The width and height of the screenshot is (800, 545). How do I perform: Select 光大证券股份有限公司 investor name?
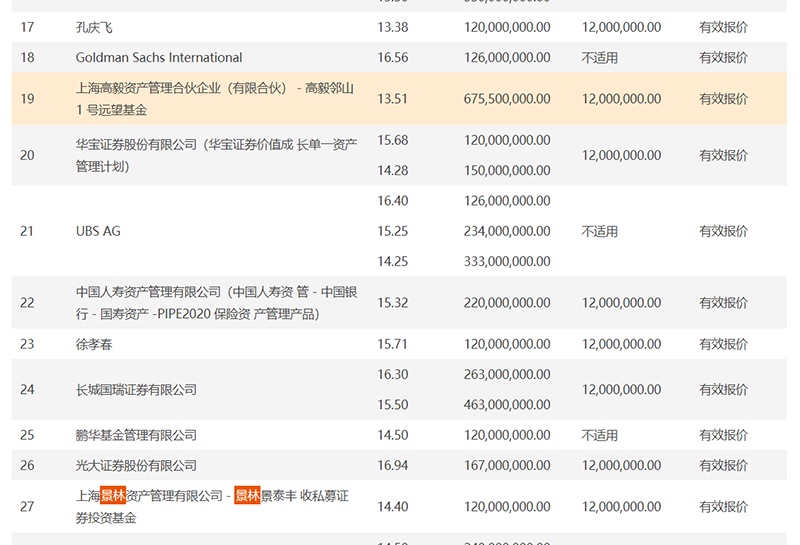[x=136, y=465]
